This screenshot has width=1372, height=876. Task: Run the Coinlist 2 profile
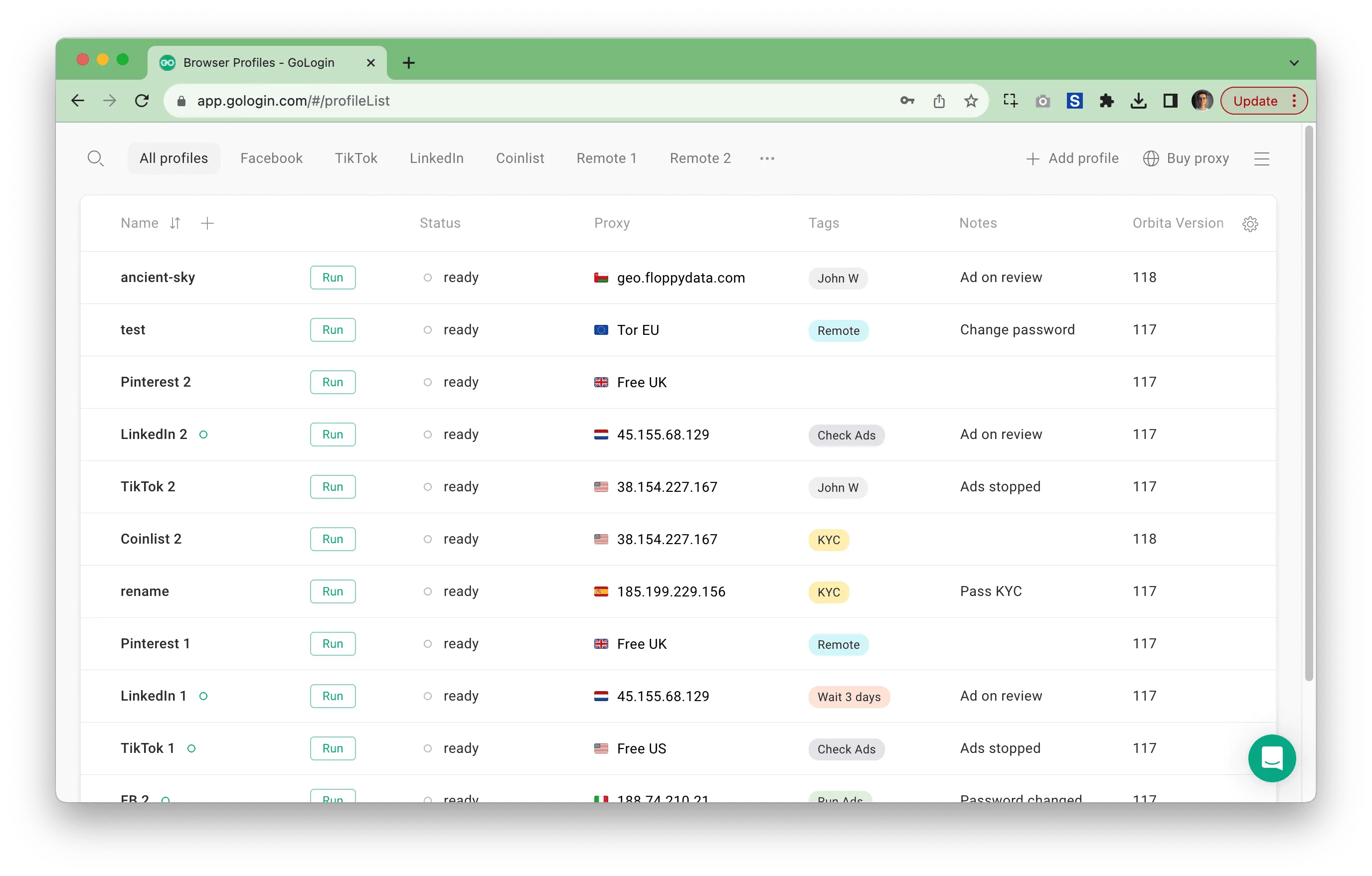pos(333,539)
